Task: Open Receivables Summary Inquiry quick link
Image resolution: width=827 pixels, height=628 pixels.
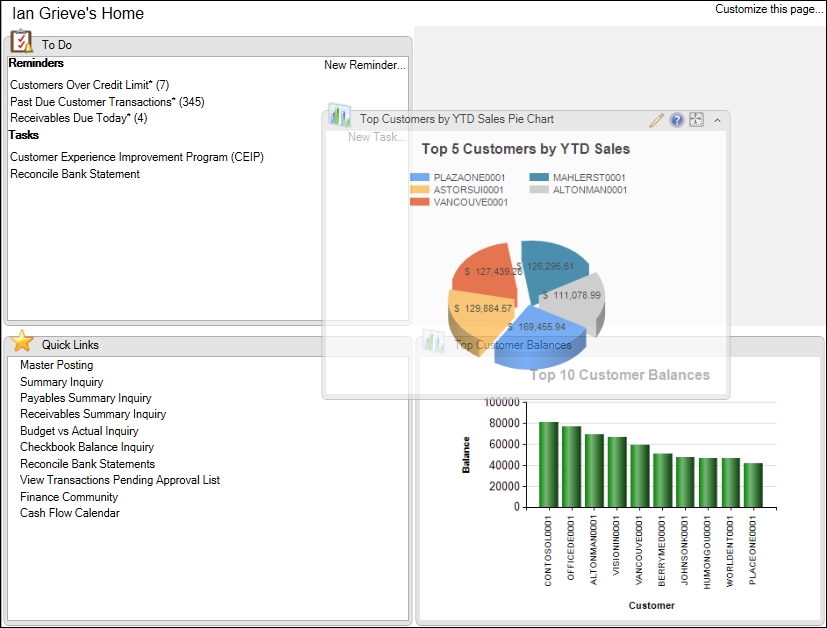Action: pos(93,414)
